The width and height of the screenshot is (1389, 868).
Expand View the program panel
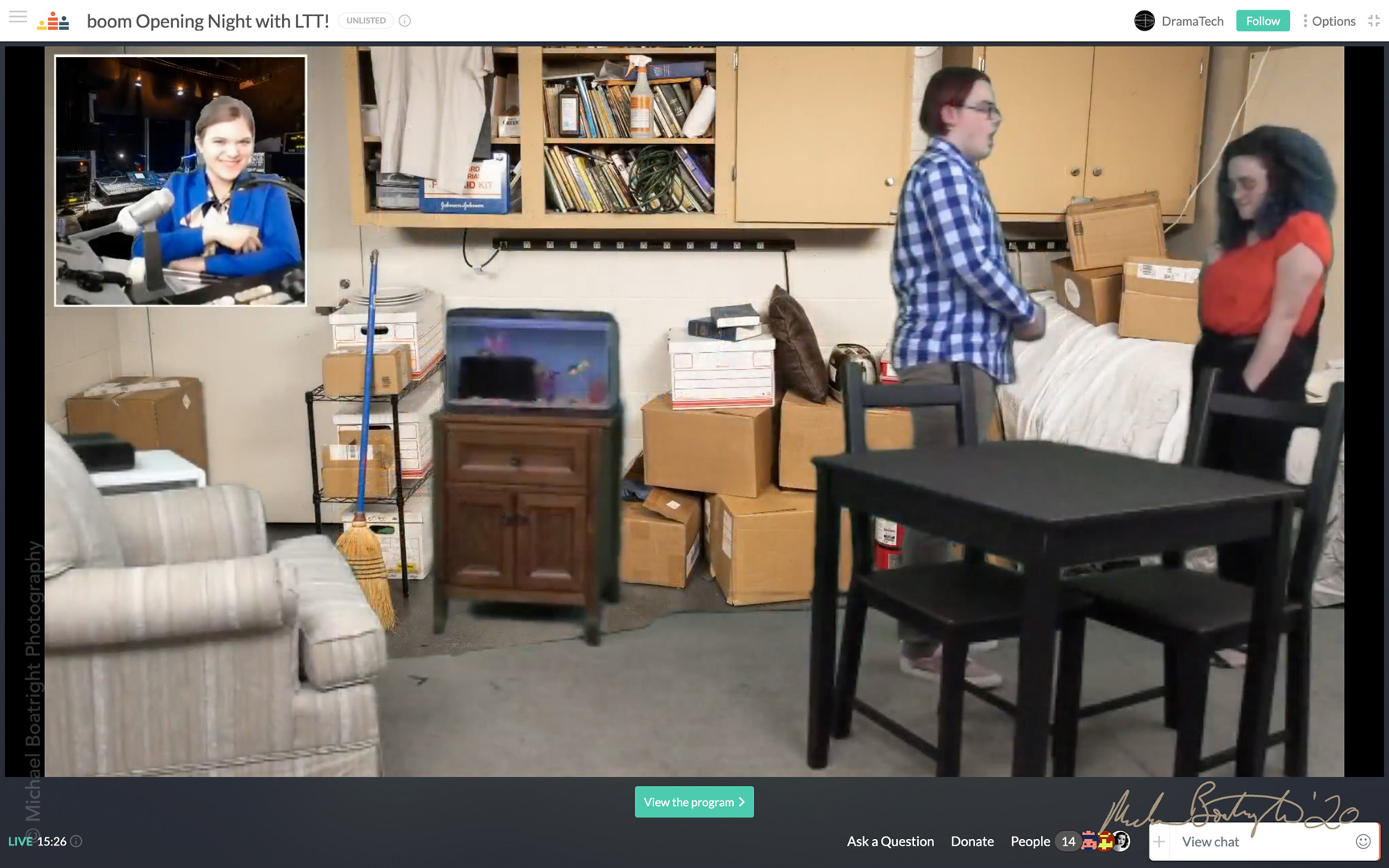[x=694, y=802]
